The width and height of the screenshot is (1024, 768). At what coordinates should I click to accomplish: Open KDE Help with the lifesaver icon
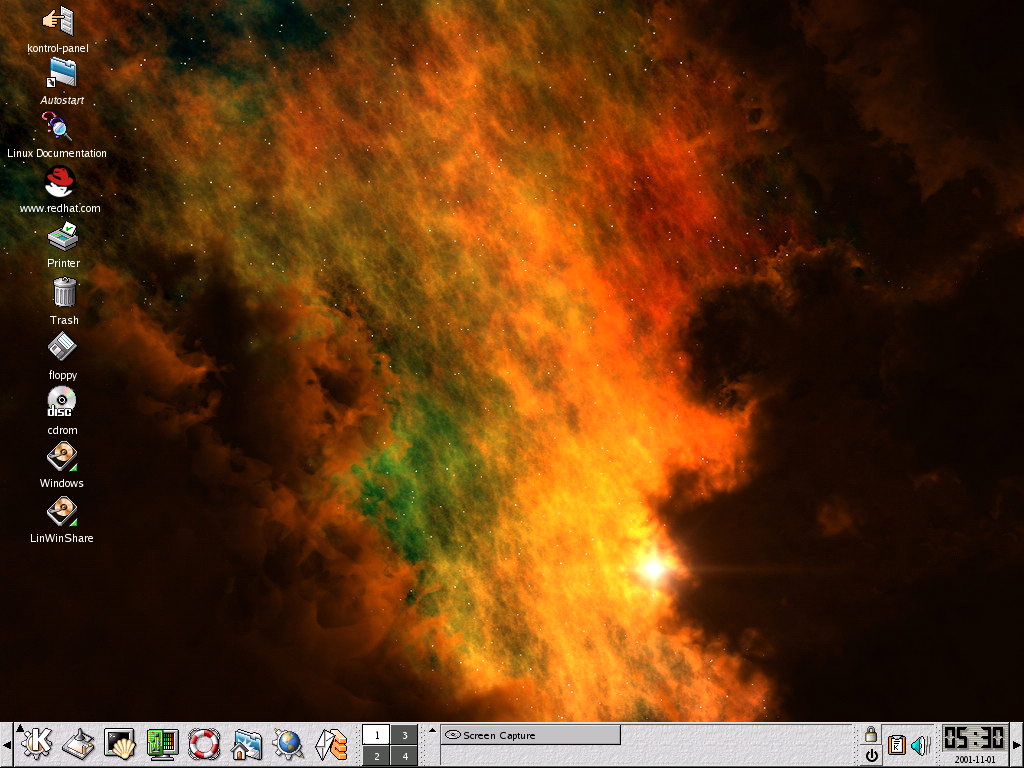(203, 744)
